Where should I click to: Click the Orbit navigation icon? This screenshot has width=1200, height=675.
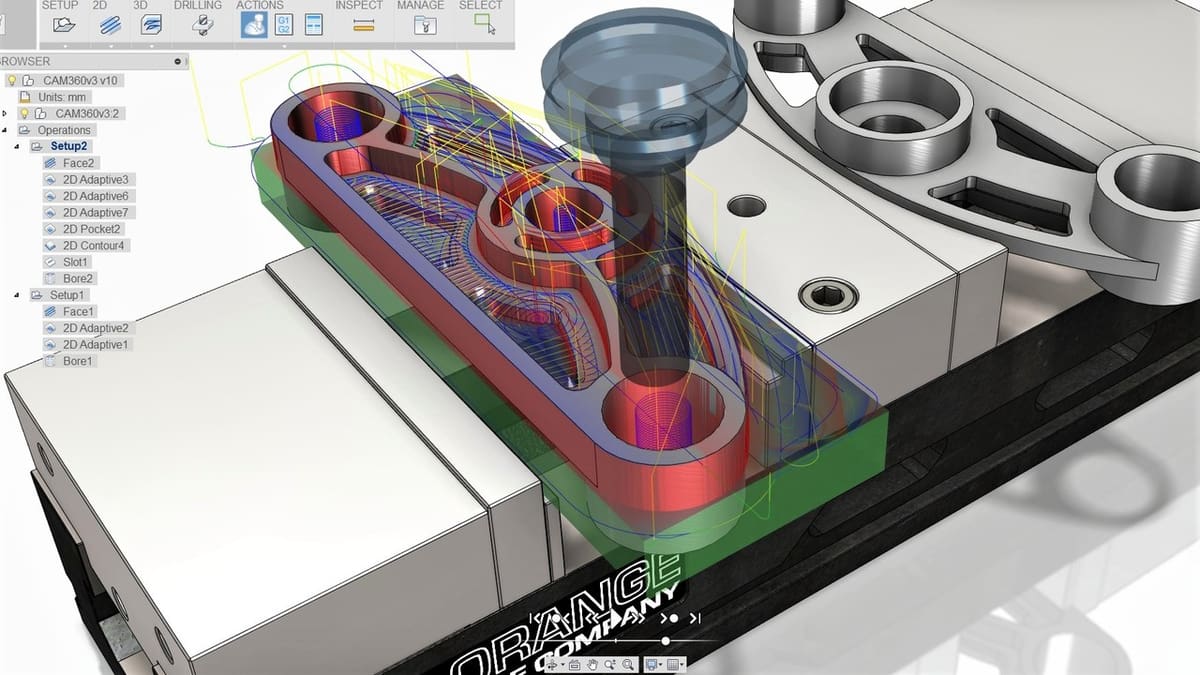(x=552, y=665)
